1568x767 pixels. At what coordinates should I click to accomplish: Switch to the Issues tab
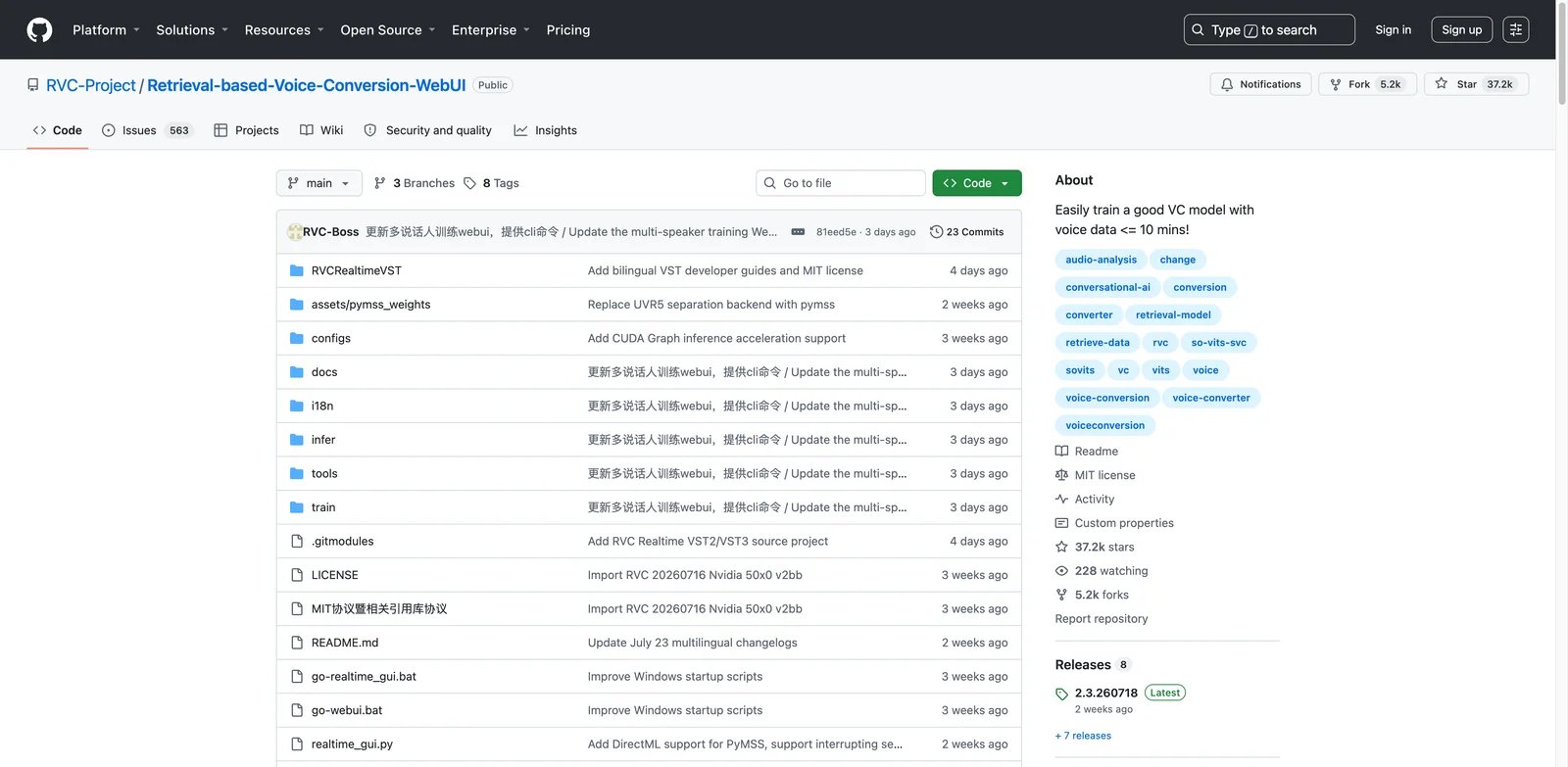point(147,130)
